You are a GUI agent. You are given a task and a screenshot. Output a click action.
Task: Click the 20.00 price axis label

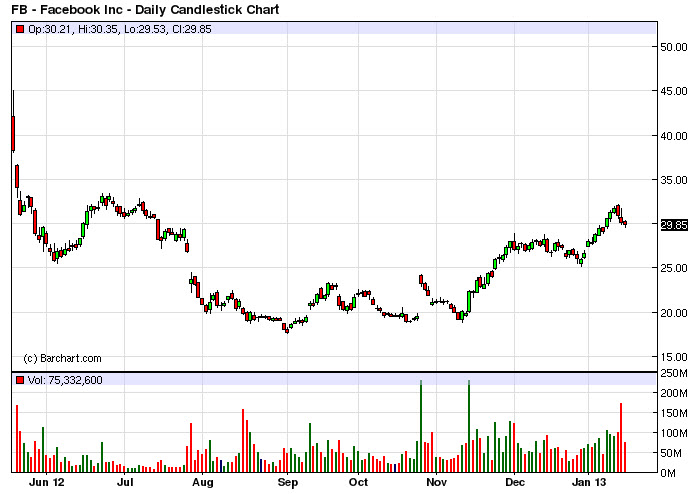(674, 313)
